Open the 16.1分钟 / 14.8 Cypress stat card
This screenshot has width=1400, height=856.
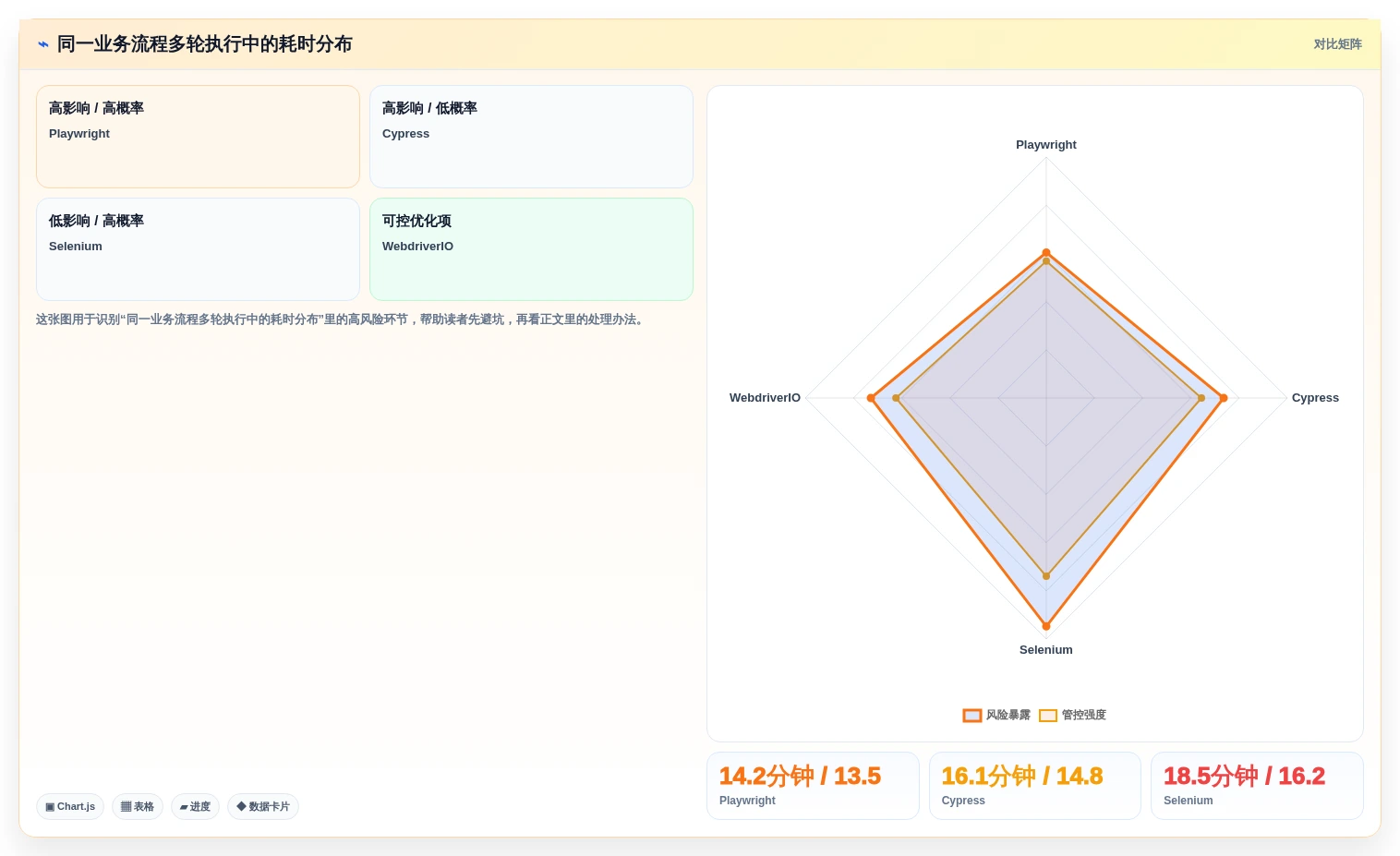(x=1035, y=786)
